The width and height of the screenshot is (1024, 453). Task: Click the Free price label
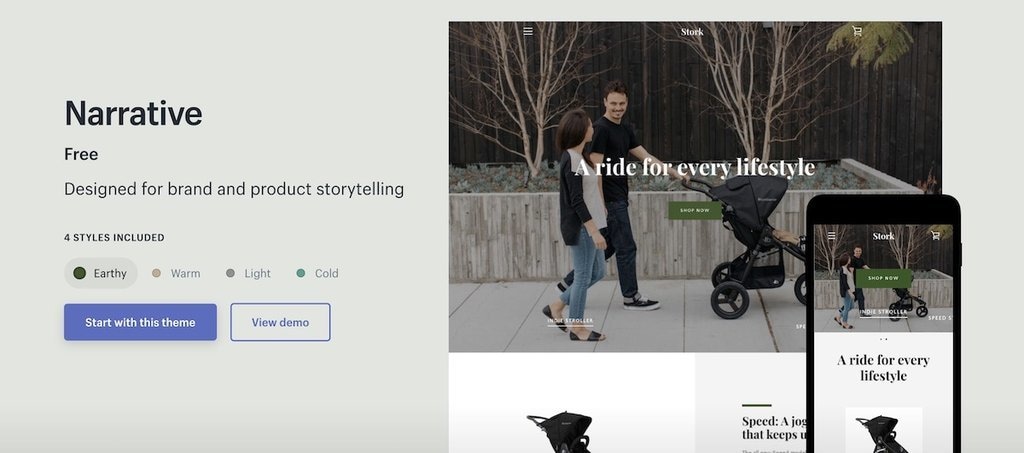coord(81,155)
